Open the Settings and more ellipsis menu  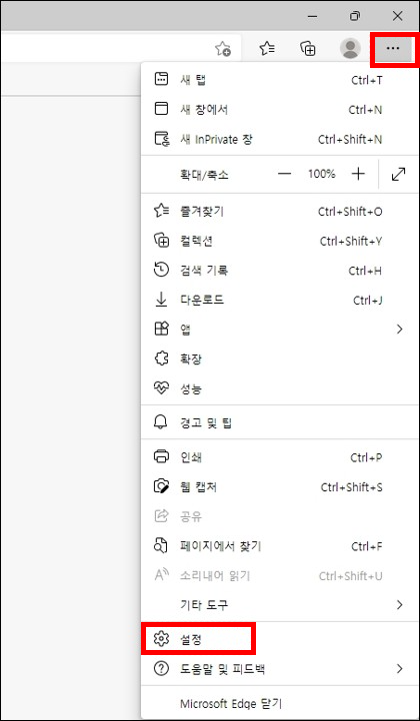(394, 48)
